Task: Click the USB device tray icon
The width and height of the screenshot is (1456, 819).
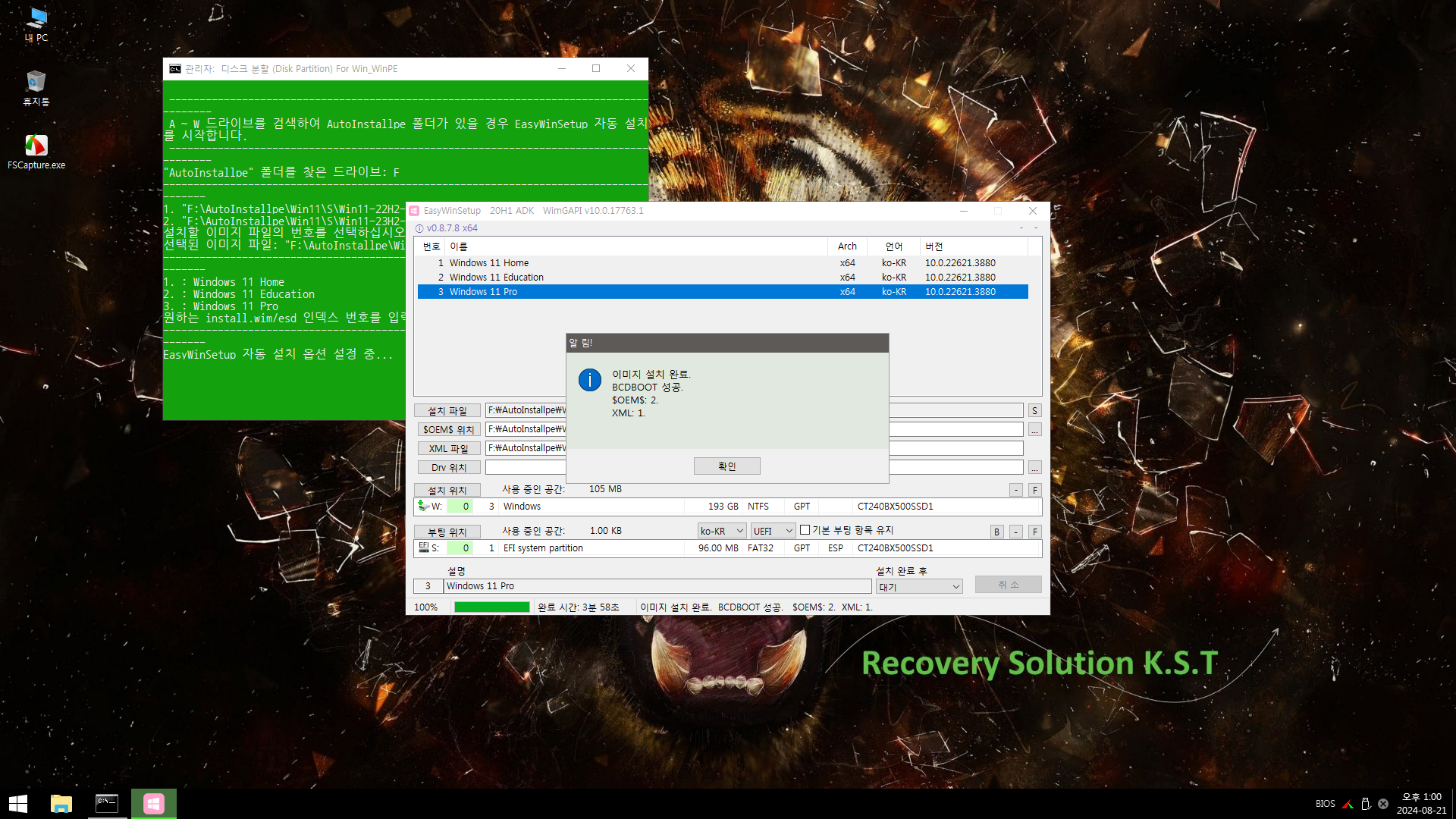Action: [x=1366, y=804]
